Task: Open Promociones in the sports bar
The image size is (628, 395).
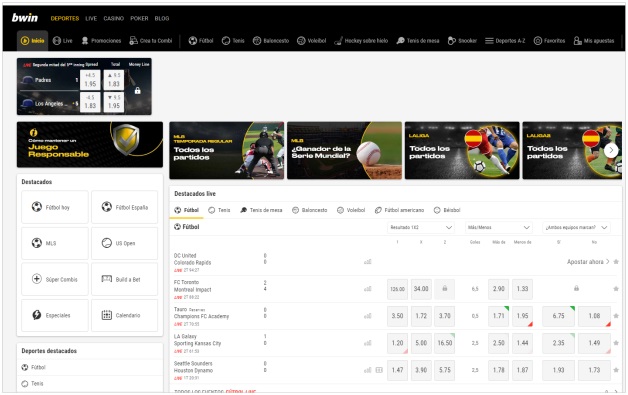Action: [101, 40]
